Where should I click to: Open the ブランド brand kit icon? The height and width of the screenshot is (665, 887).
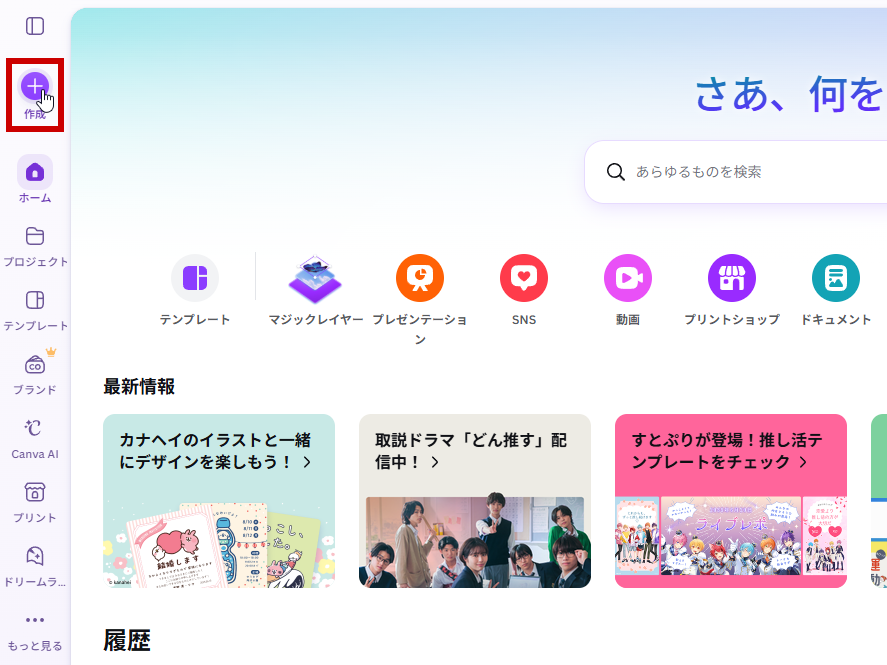point(35,365)
